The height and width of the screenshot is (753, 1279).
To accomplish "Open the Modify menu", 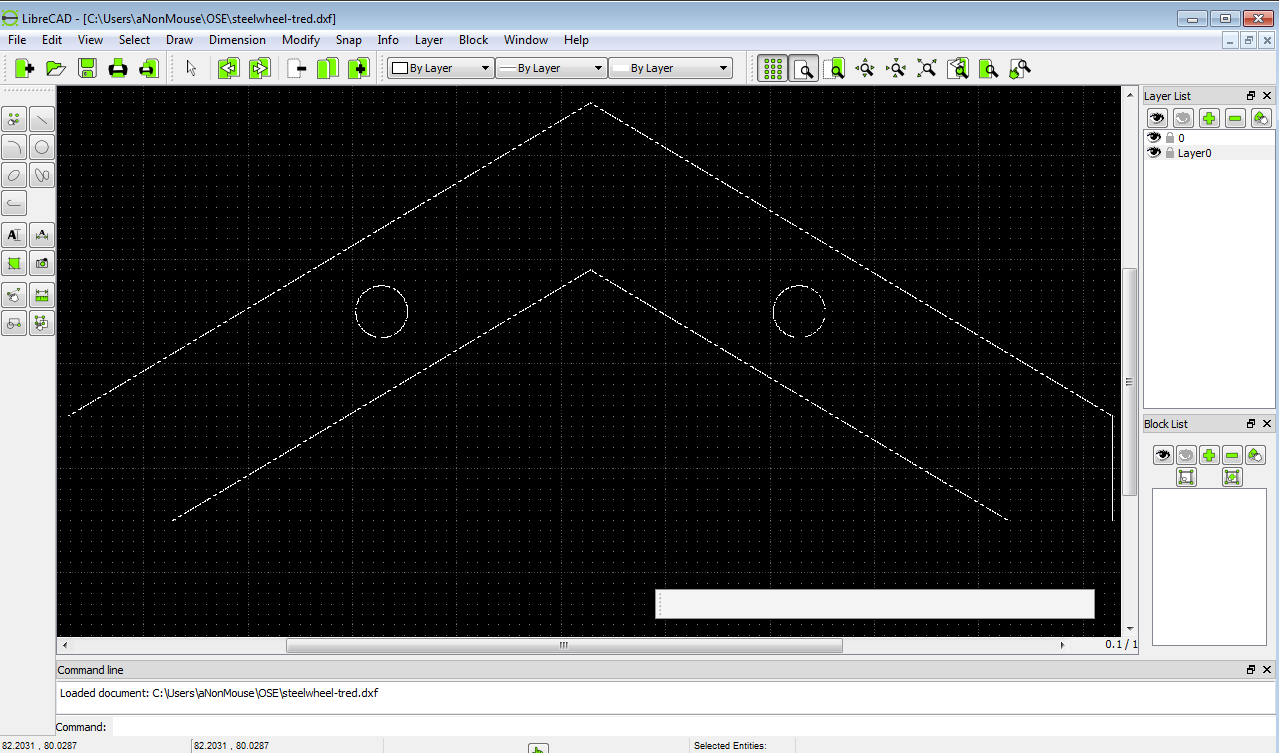I will 301,40.
